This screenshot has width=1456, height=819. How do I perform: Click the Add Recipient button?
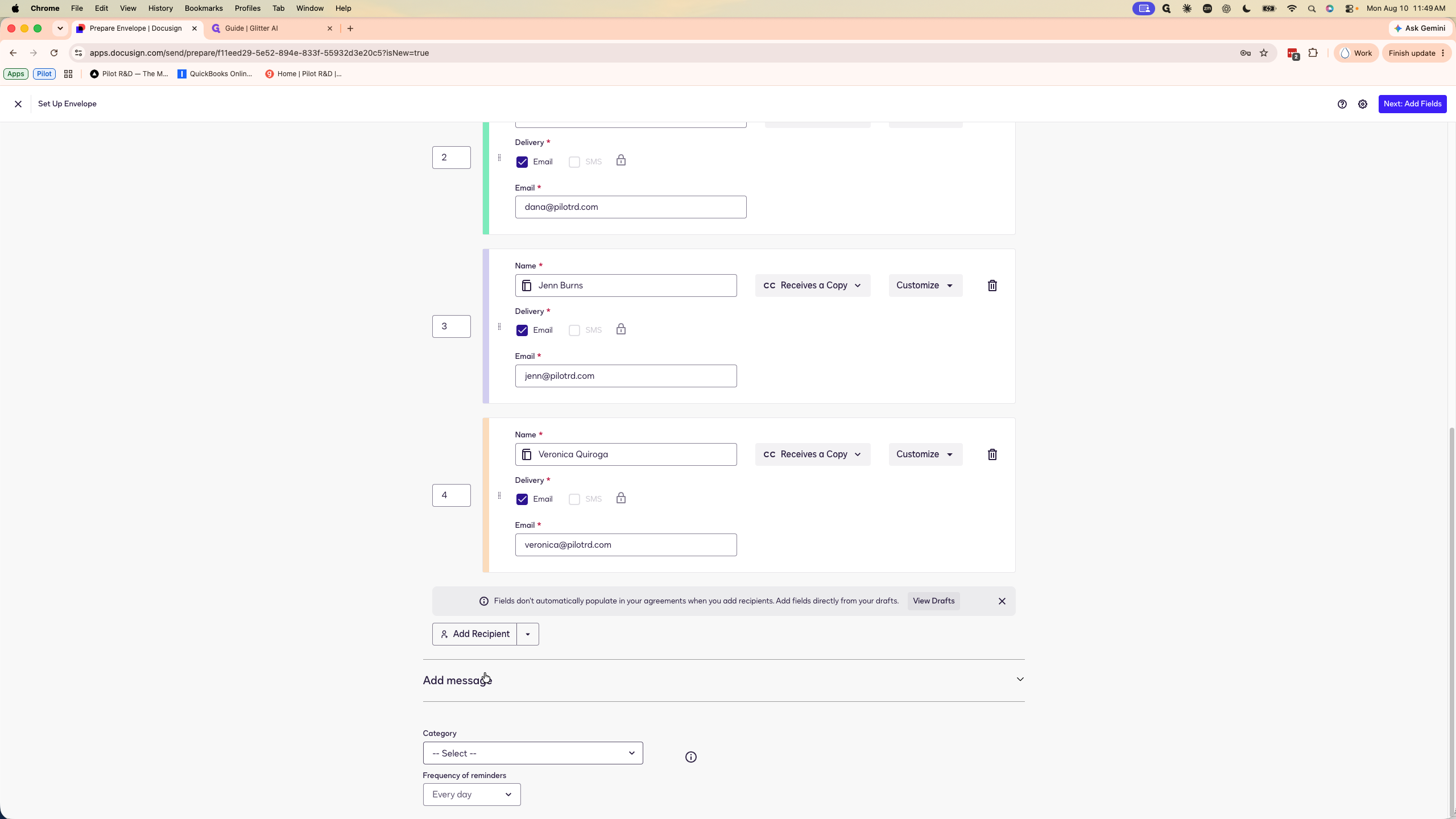(474, 634)
